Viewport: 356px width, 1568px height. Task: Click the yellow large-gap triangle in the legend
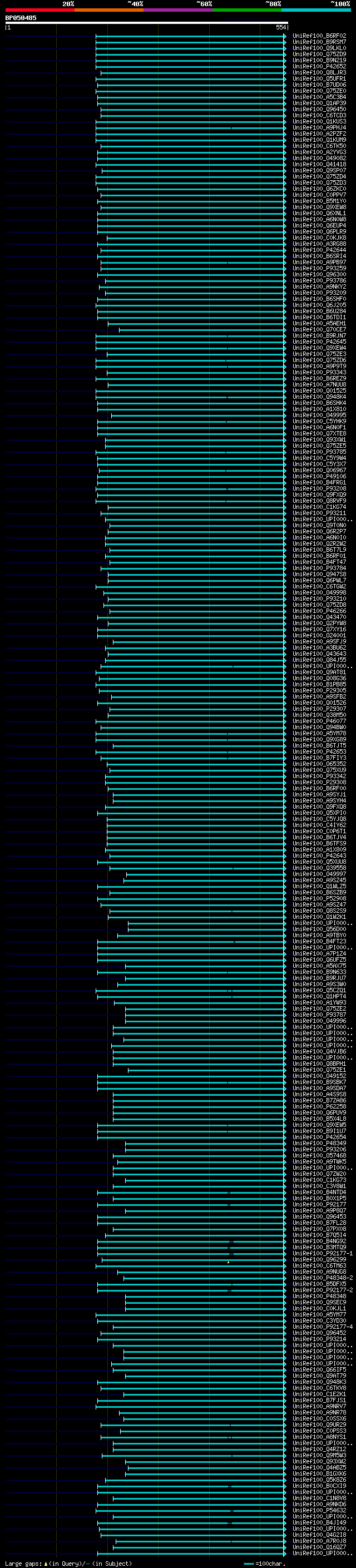click(46, 1564)
